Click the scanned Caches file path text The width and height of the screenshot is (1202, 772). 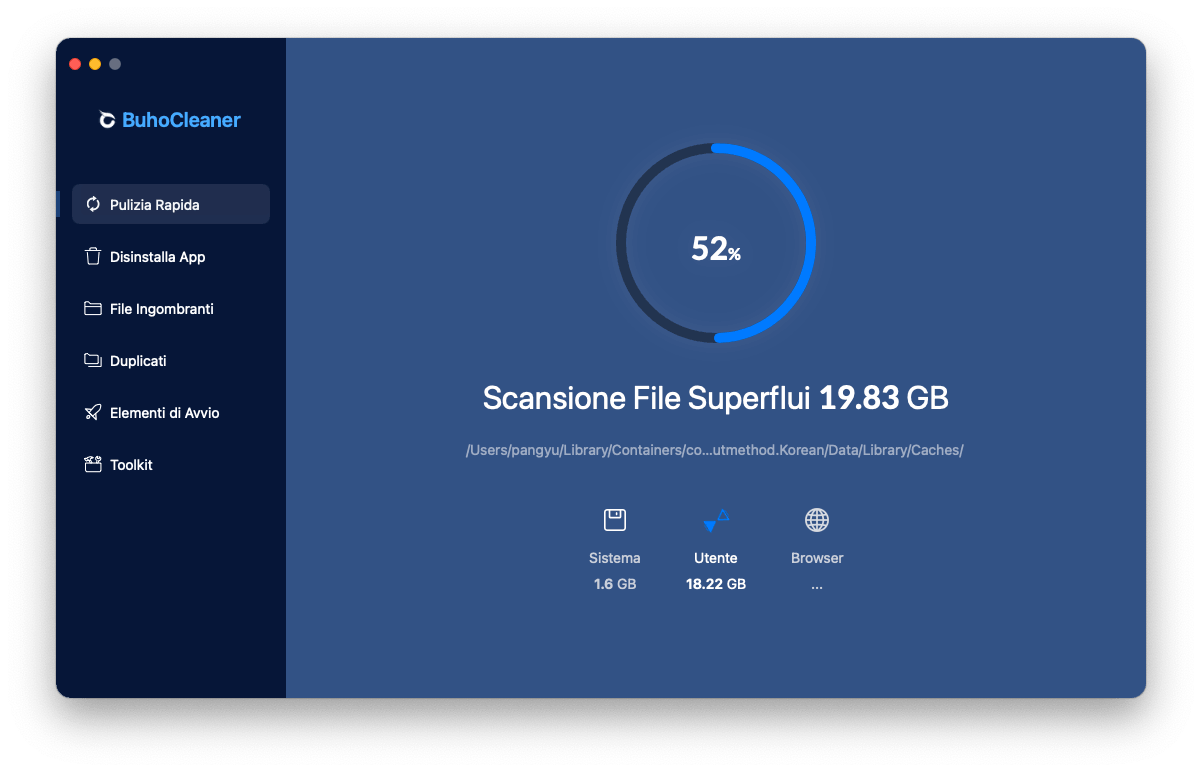(714, 450)
